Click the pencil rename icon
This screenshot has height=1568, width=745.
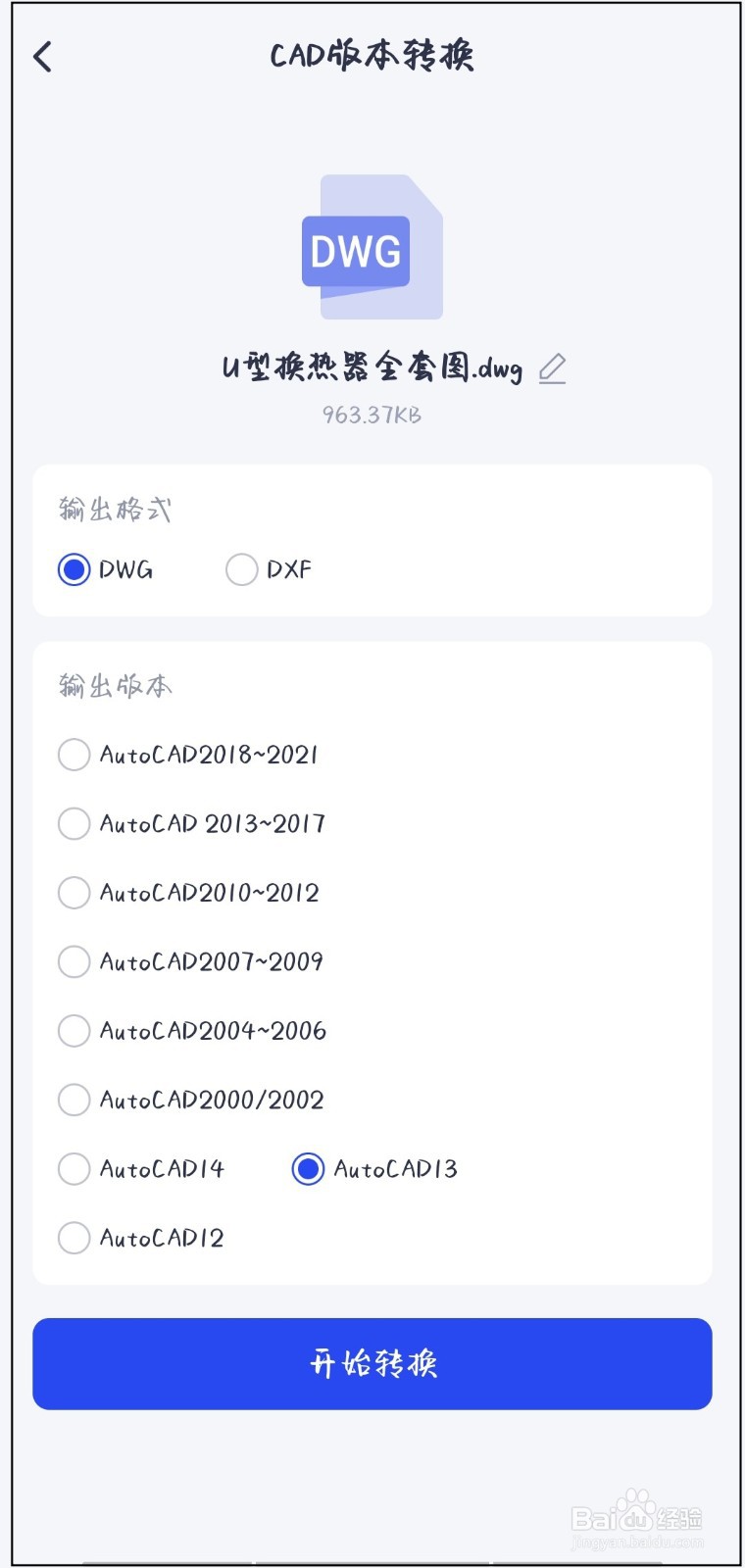coord(553,368)
